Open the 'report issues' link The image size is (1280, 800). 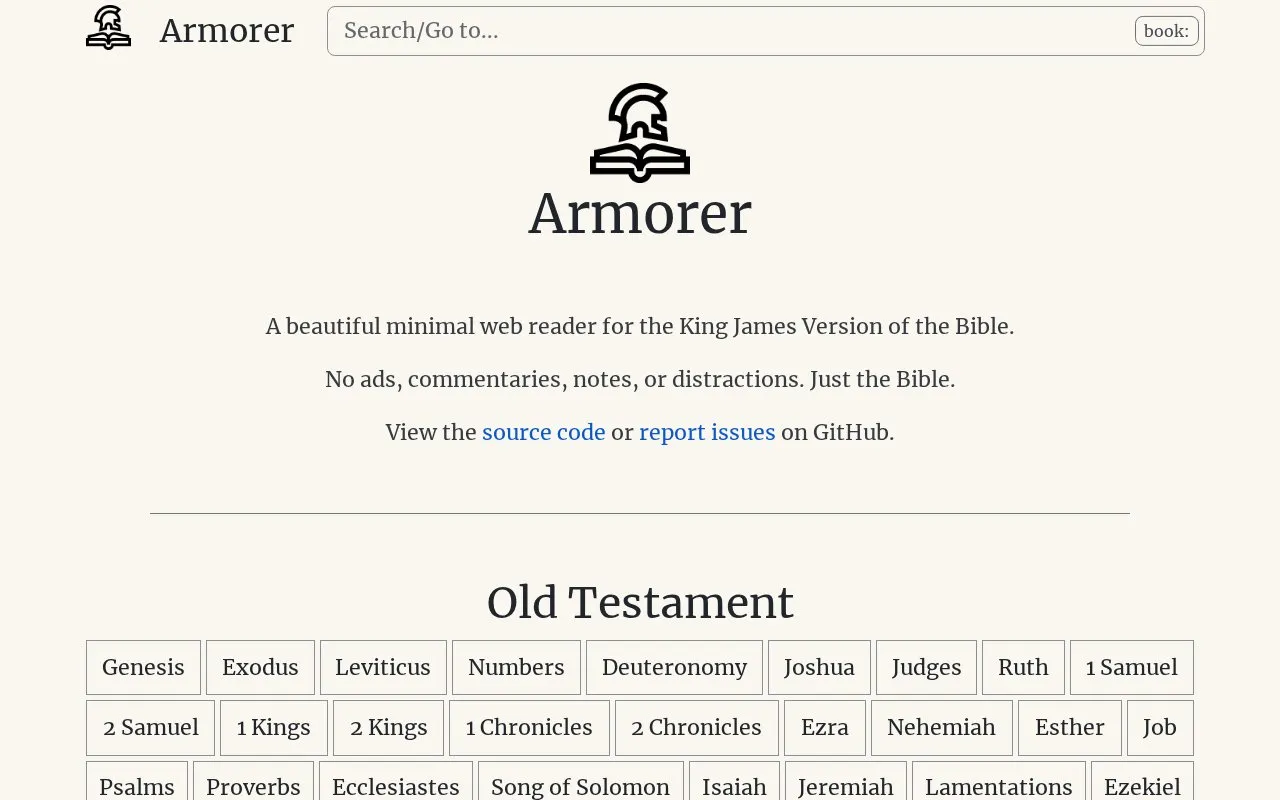tap(707, 432)
